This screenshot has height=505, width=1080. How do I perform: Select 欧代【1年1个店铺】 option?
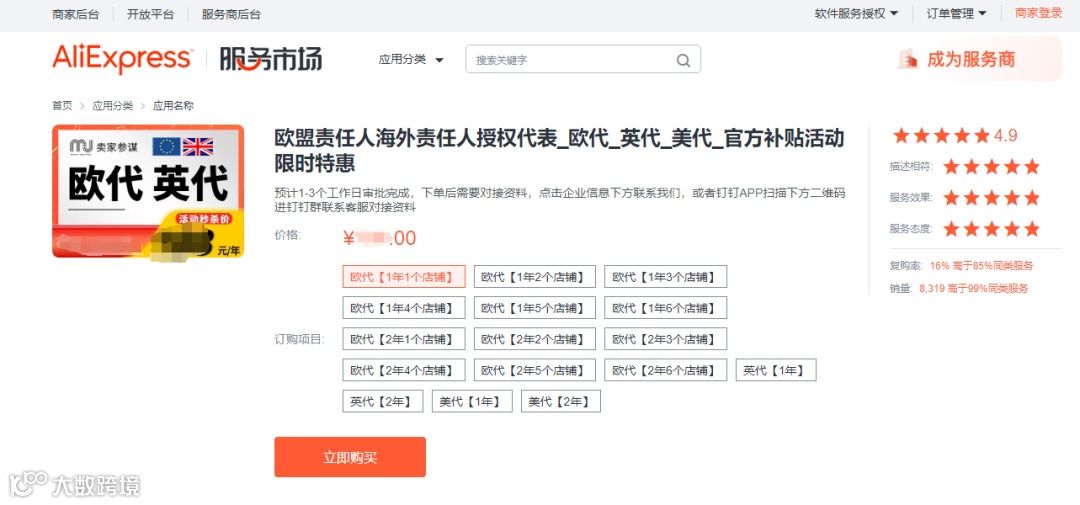point(404,277)
